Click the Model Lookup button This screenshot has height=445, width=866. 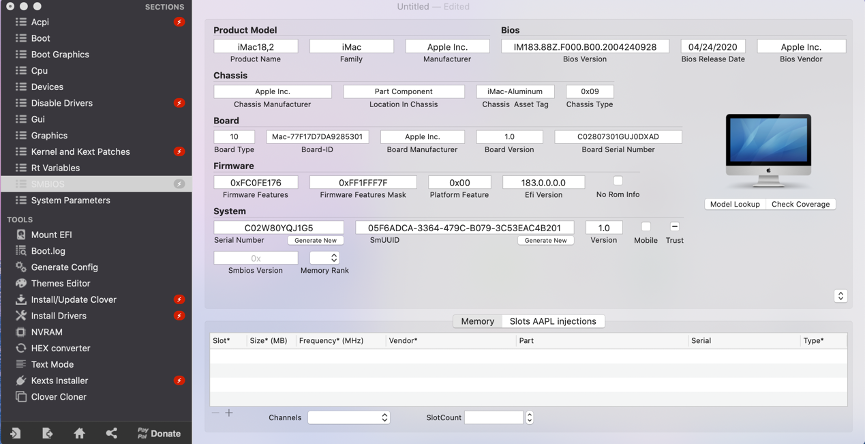click(735, 204)
